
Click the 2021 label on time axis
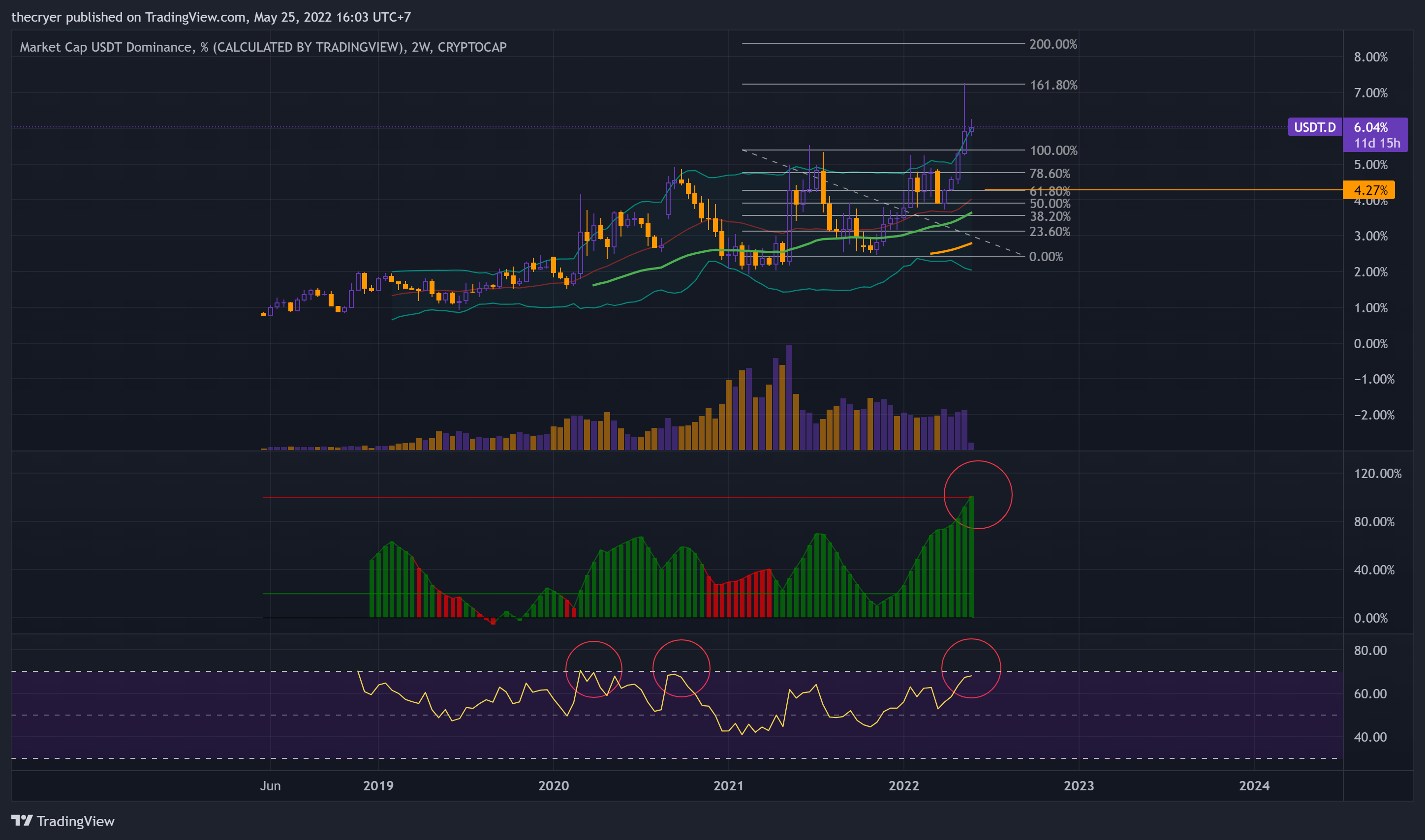point(728,786)
